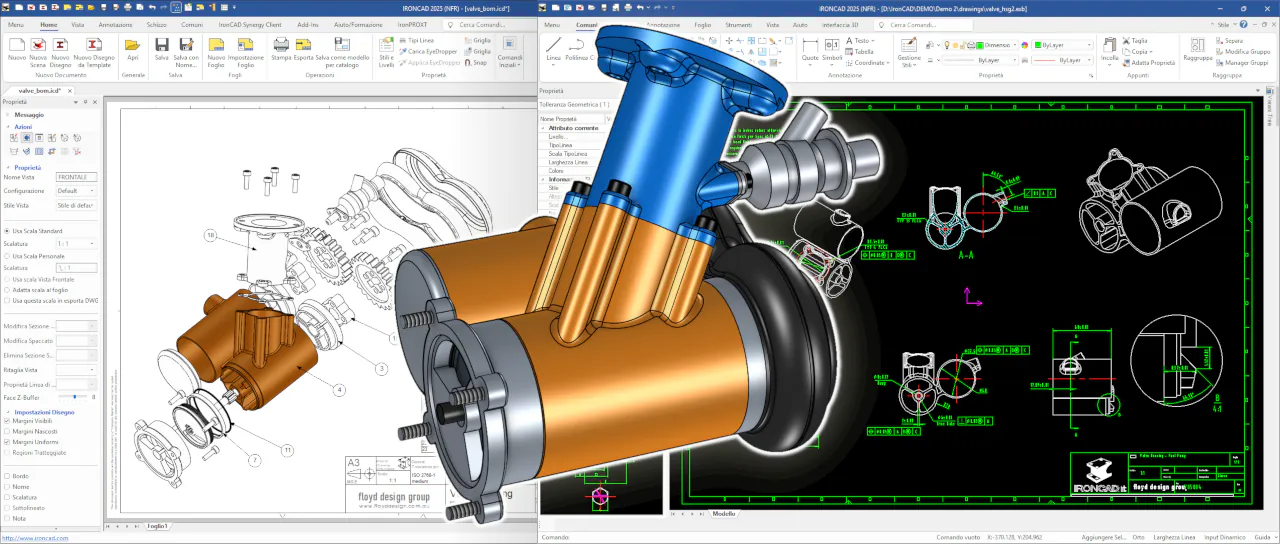This screenshot has height=544, width=1280.
Task: Uncheck the Margini Visibili checkbox
Action: pos(8,421)
